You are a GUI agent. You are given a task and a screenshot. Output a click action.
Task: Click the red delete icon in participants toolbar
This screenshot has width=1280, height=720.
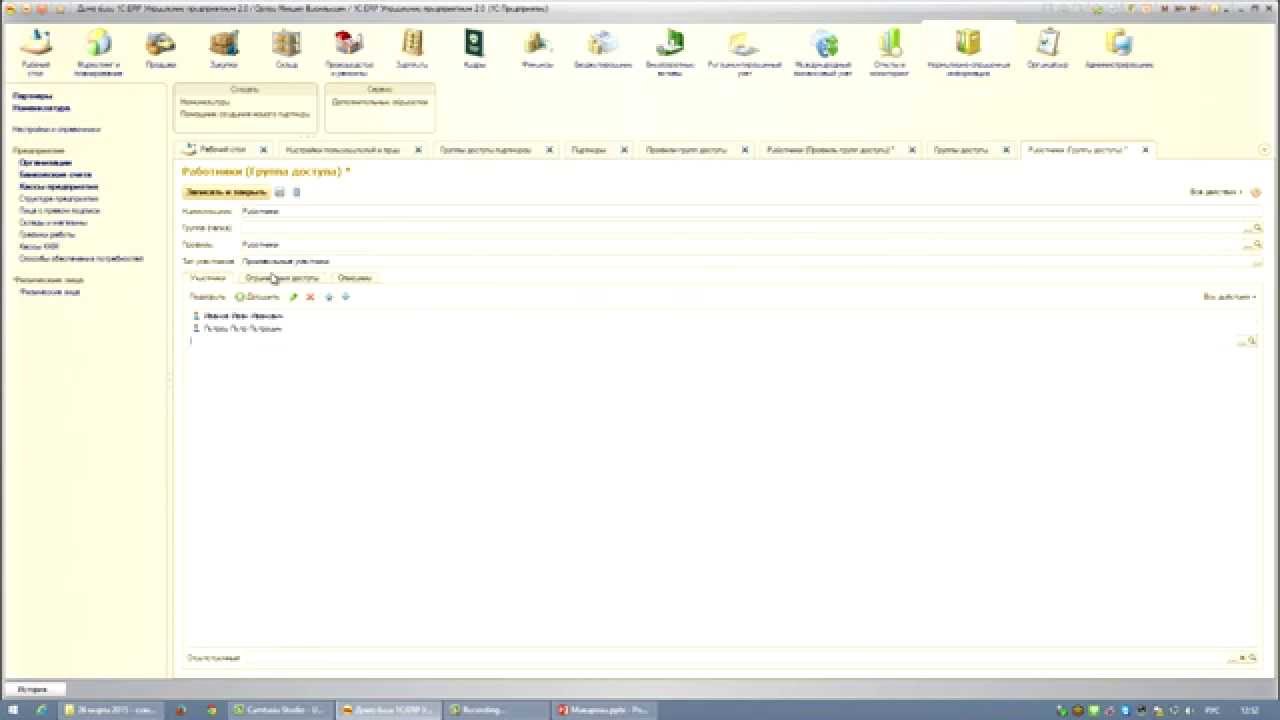(x=310, y=297)
